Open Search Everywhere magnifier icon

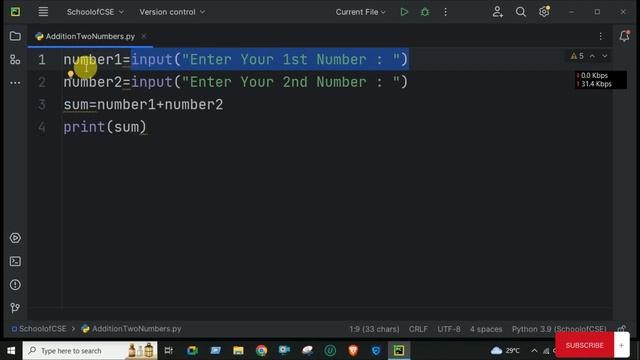[520, 12]
